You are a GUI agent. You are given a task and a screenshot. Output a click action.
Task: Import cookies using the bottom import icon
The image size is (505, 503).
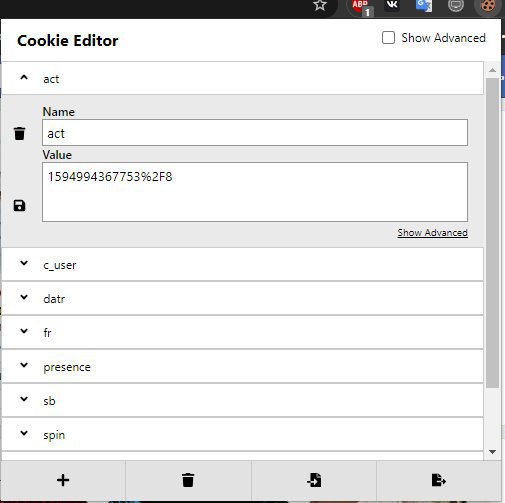pyautogui.click(x=314, y=480)
